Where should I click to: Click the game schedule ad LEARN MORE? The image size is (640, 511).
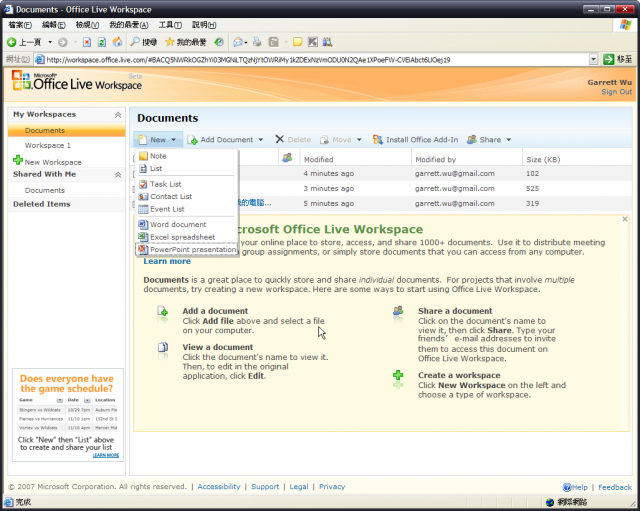point(106,455)
